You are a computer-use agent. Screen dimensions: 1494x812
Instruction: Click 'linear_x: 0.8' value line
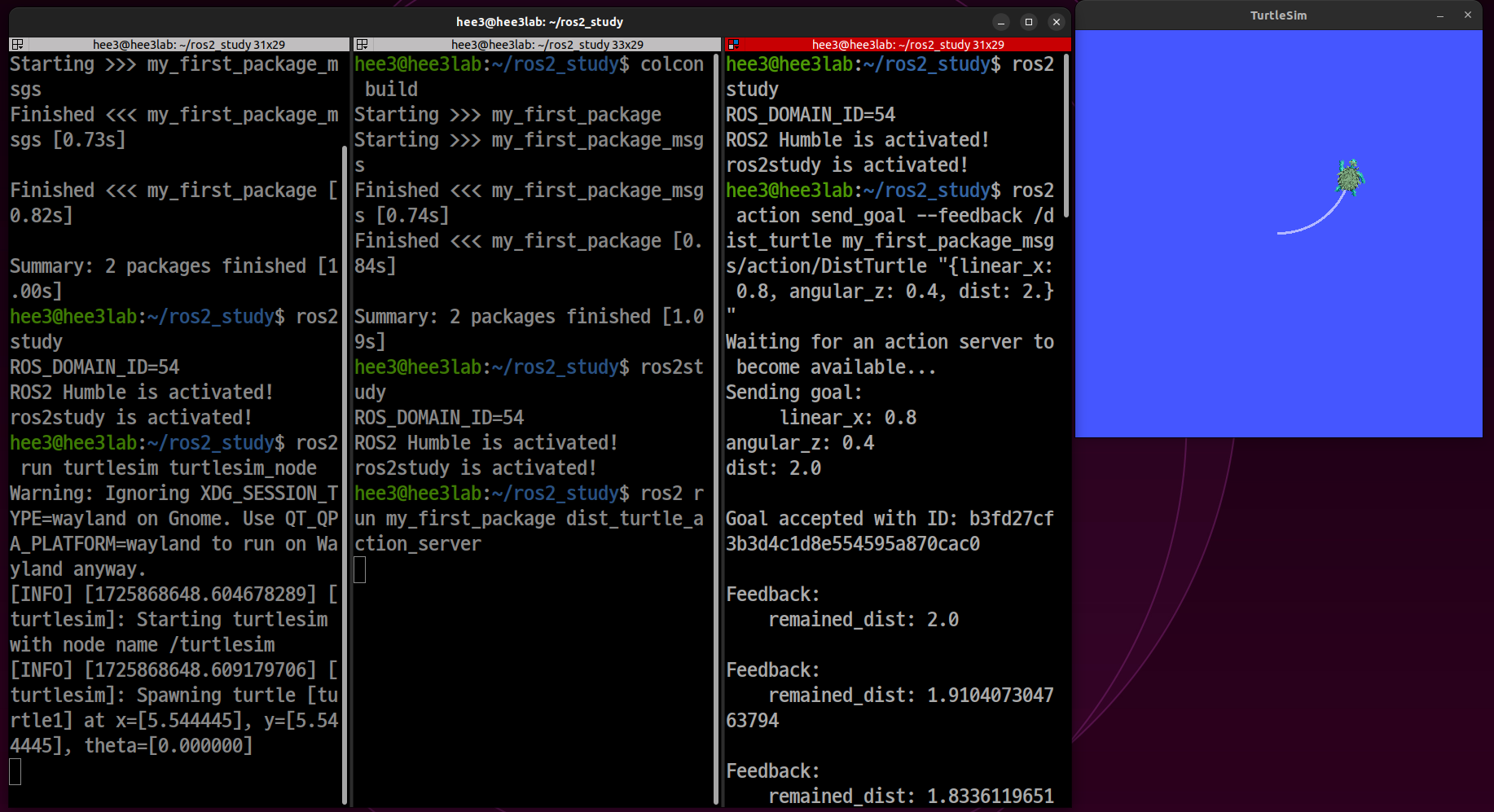pos(848,418)
